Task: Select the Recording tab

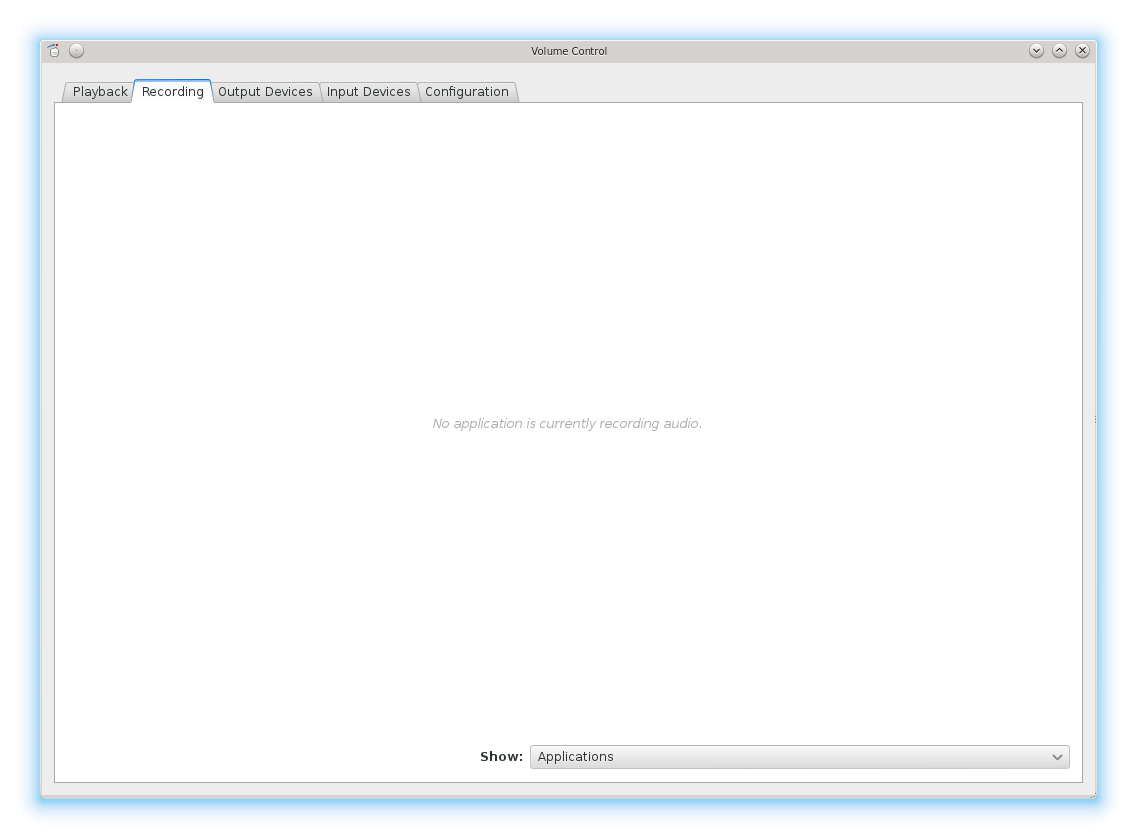Action: coord(173,91)
